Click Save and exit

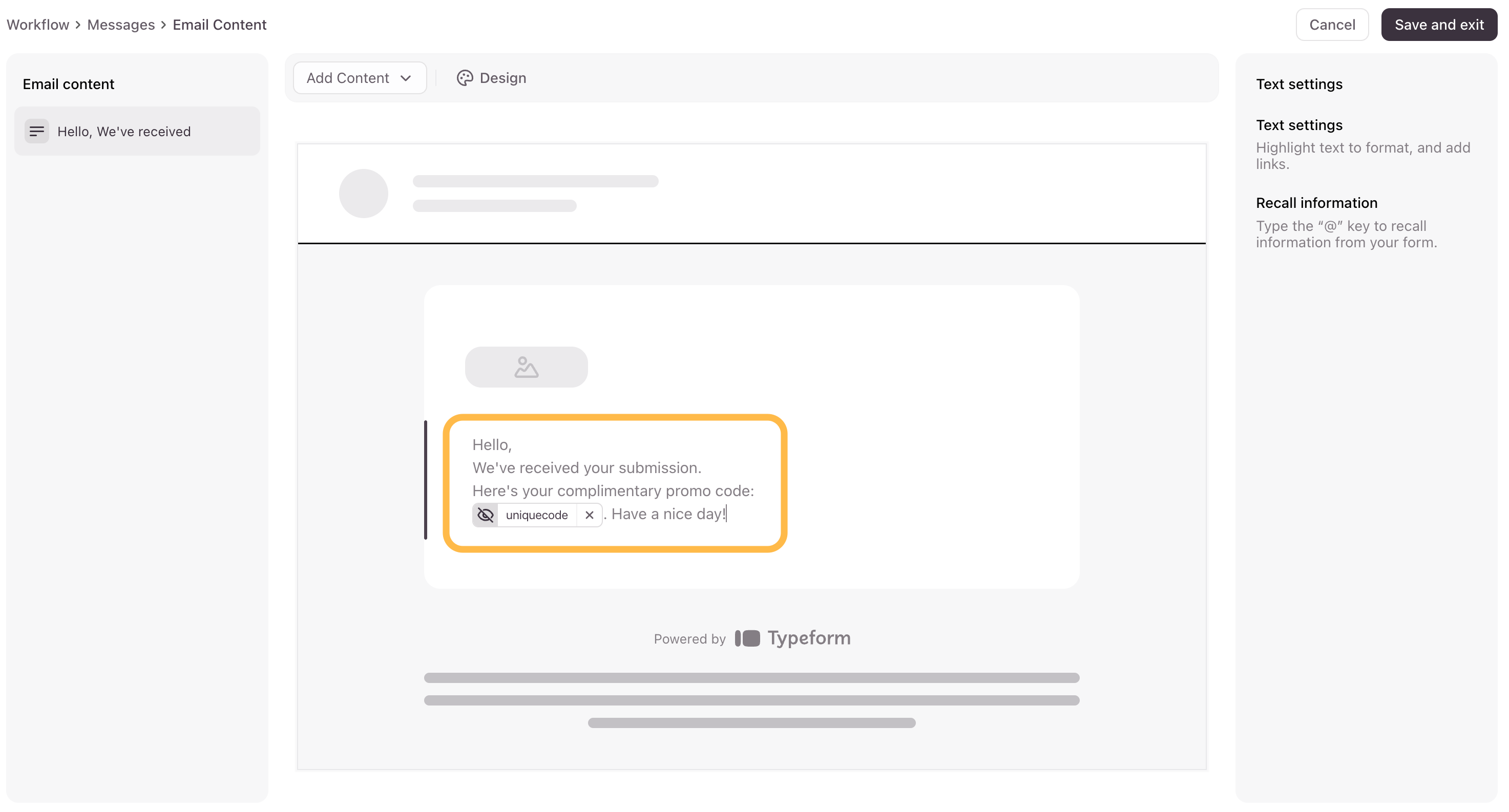pyautogui.click(x=1438, y=25)
